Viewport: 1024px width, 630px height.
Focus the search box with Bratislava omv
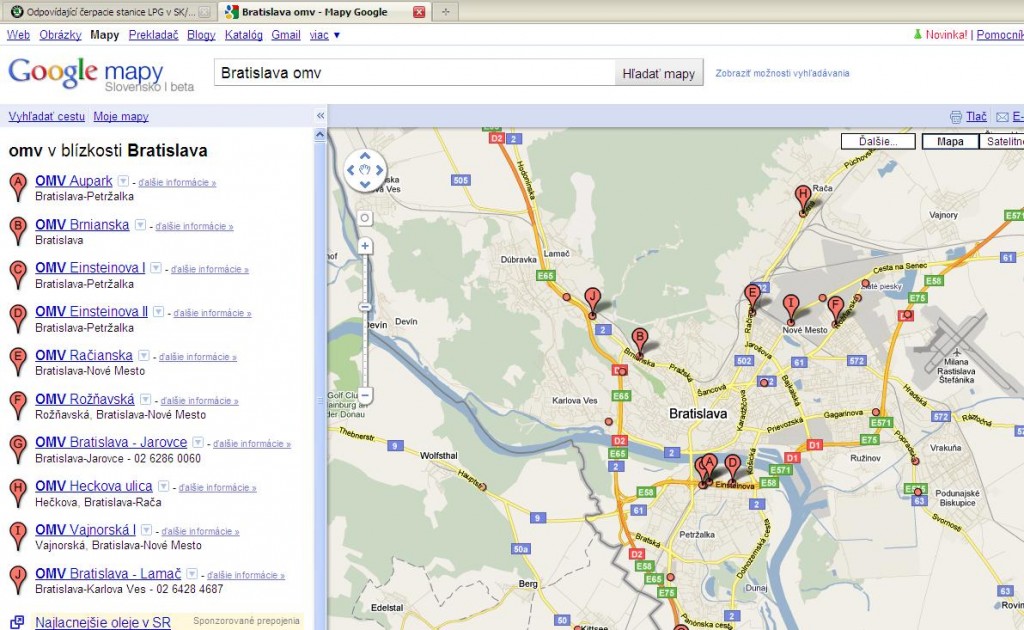(415, 73)
